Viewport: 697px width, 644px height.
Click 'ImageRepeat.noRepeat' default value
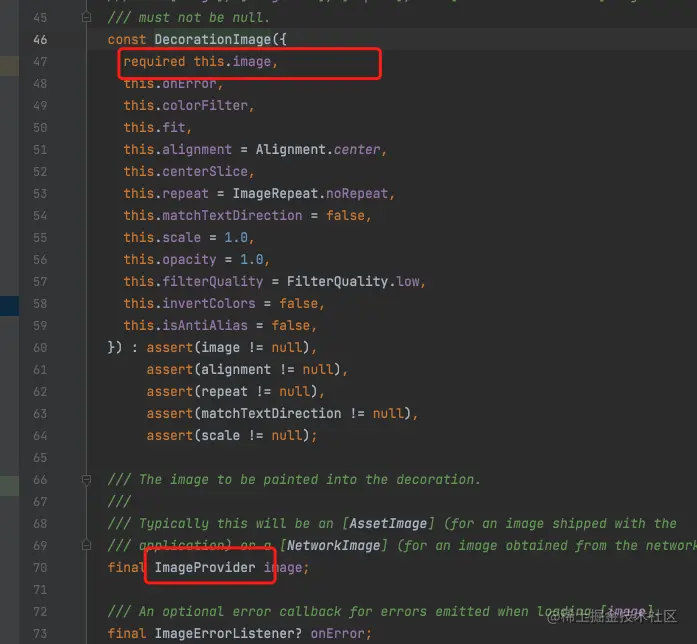pyautogui.click(x=310, y=194)
